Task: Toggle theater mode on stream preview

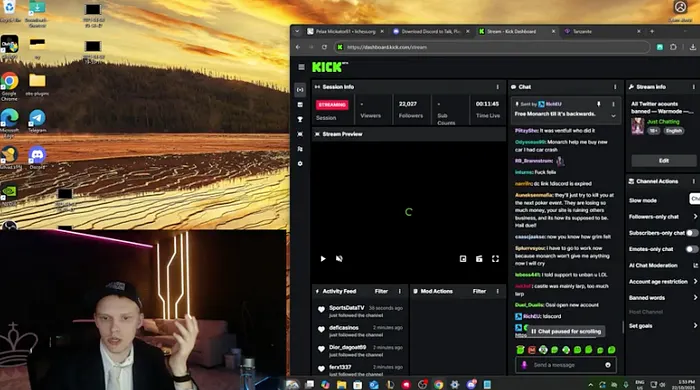Action: [479, 259]
